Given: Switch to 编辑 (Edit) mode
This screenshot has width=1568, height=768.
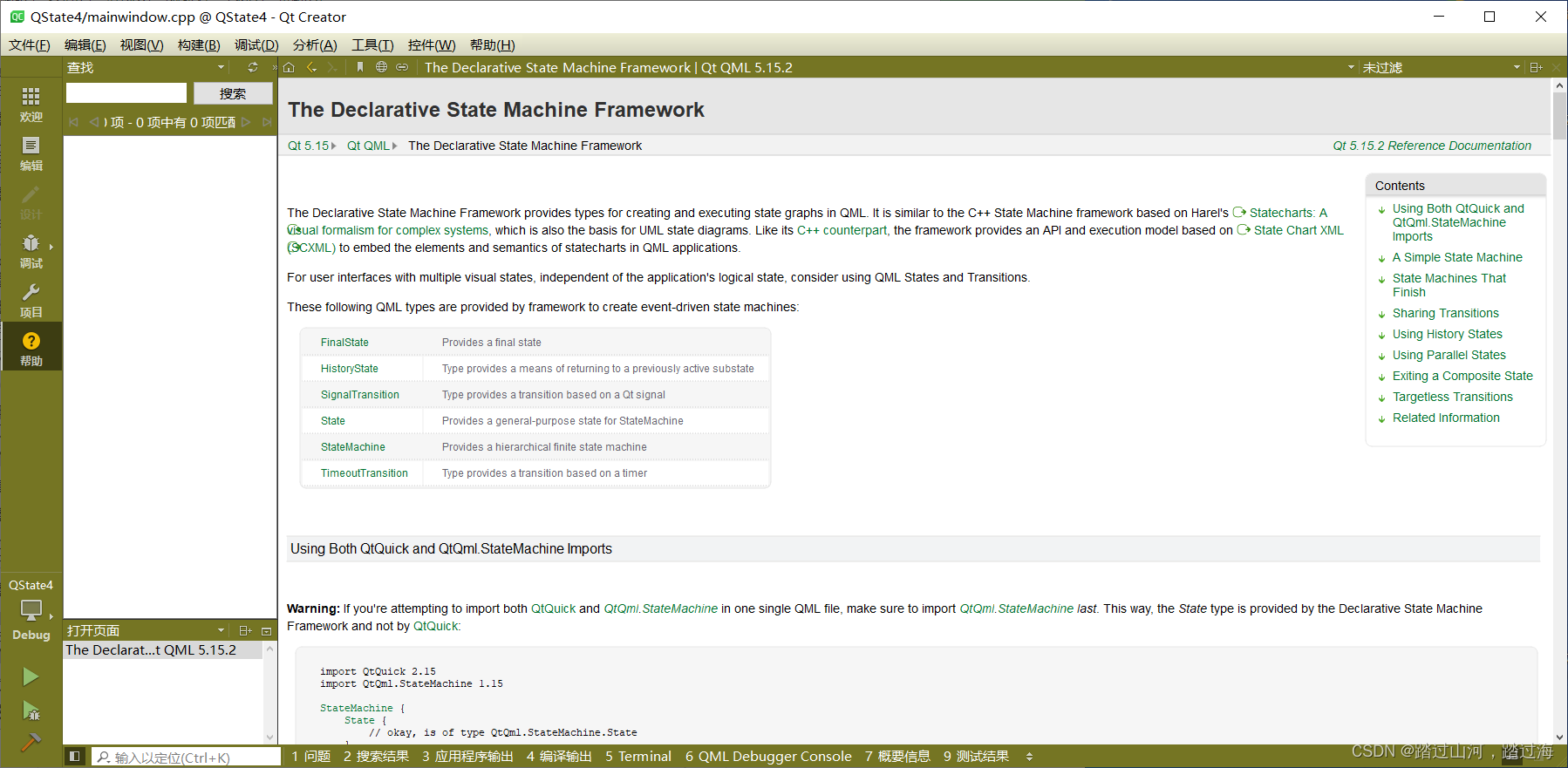Looking at the screenshot, I should pos(31,153).
